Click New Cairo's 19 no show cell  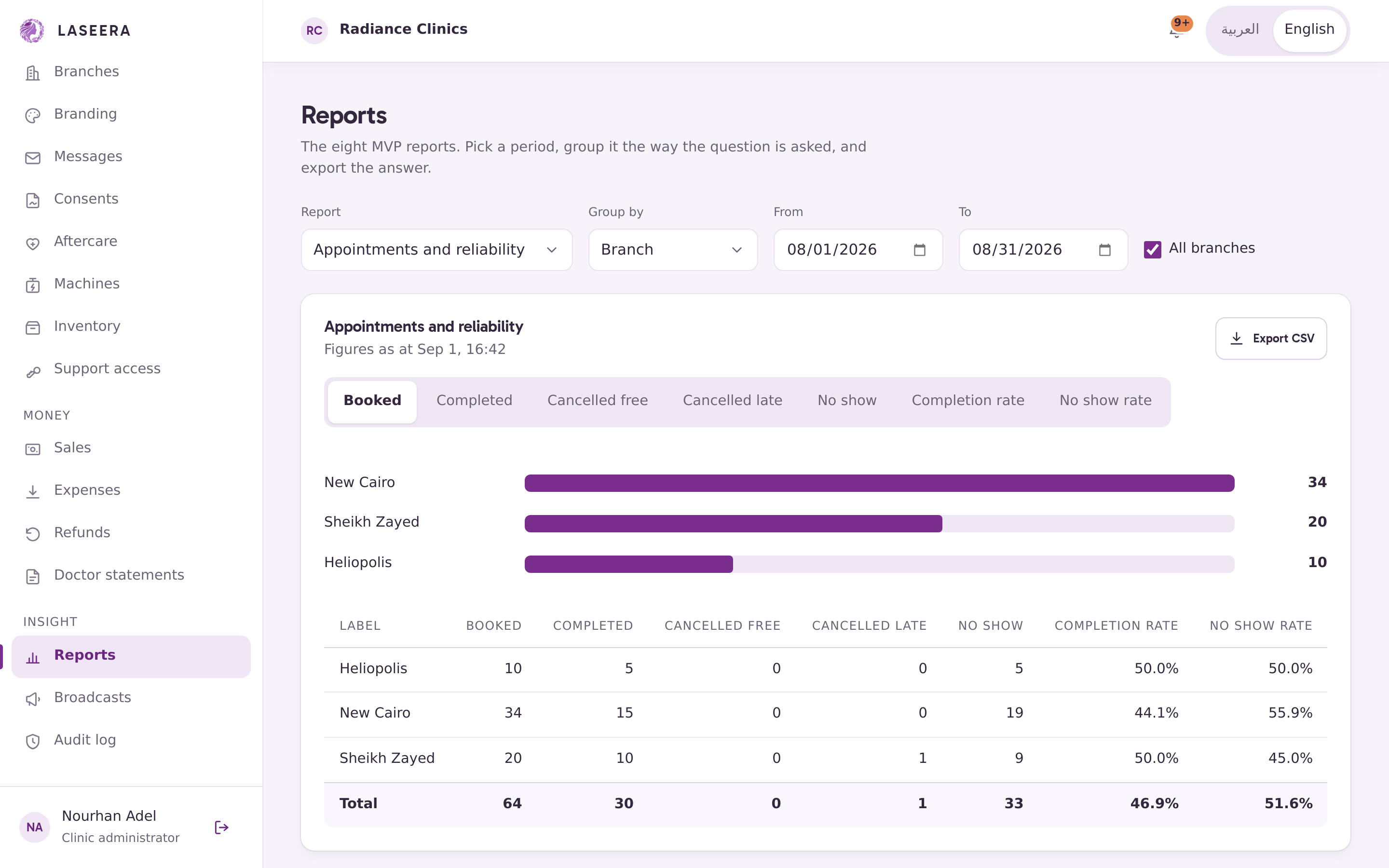pyautogui.click(x=1014, y=713)
